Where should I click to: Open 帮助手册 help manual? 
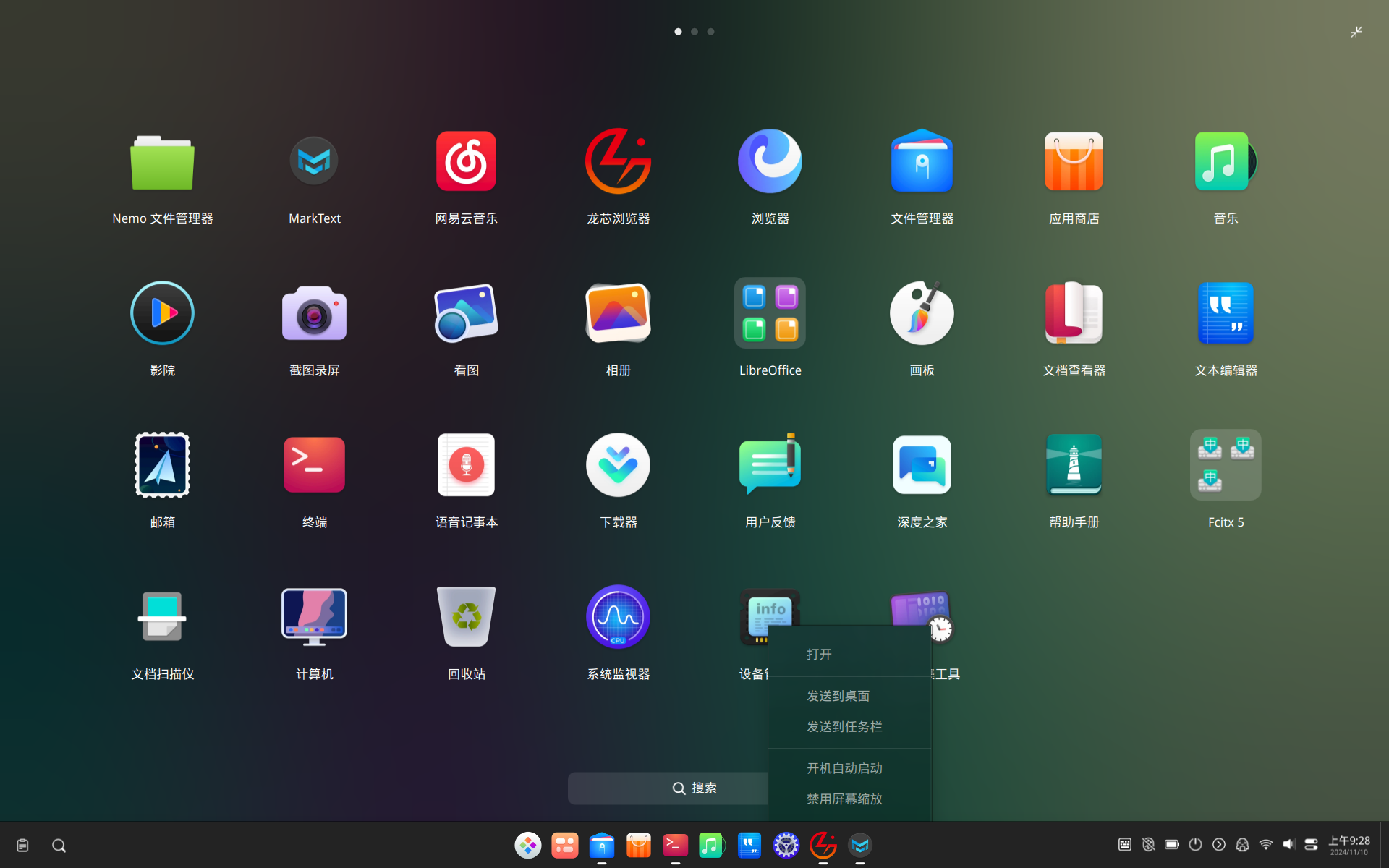(1074, 466)
